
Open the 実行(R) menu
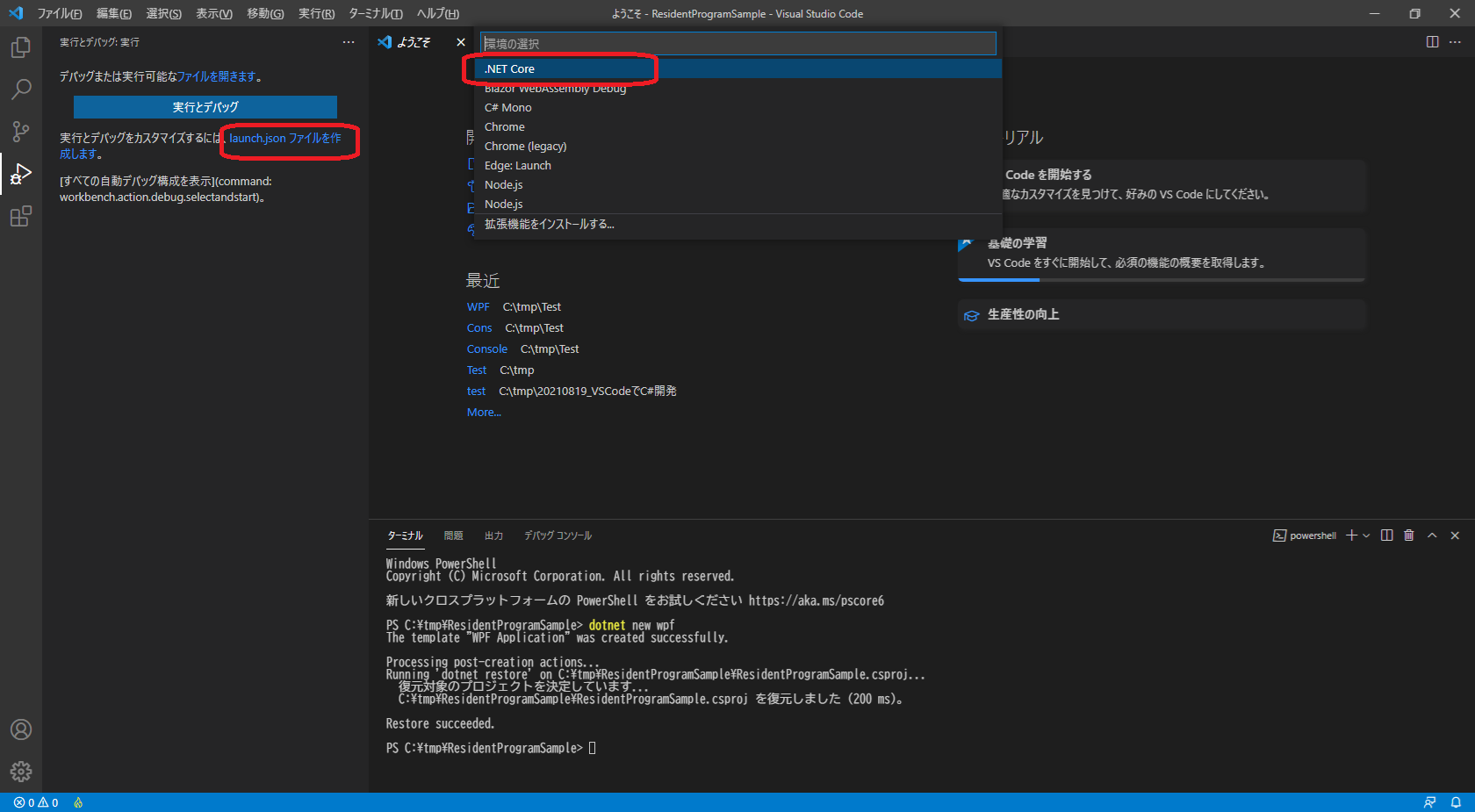(317, 13)
